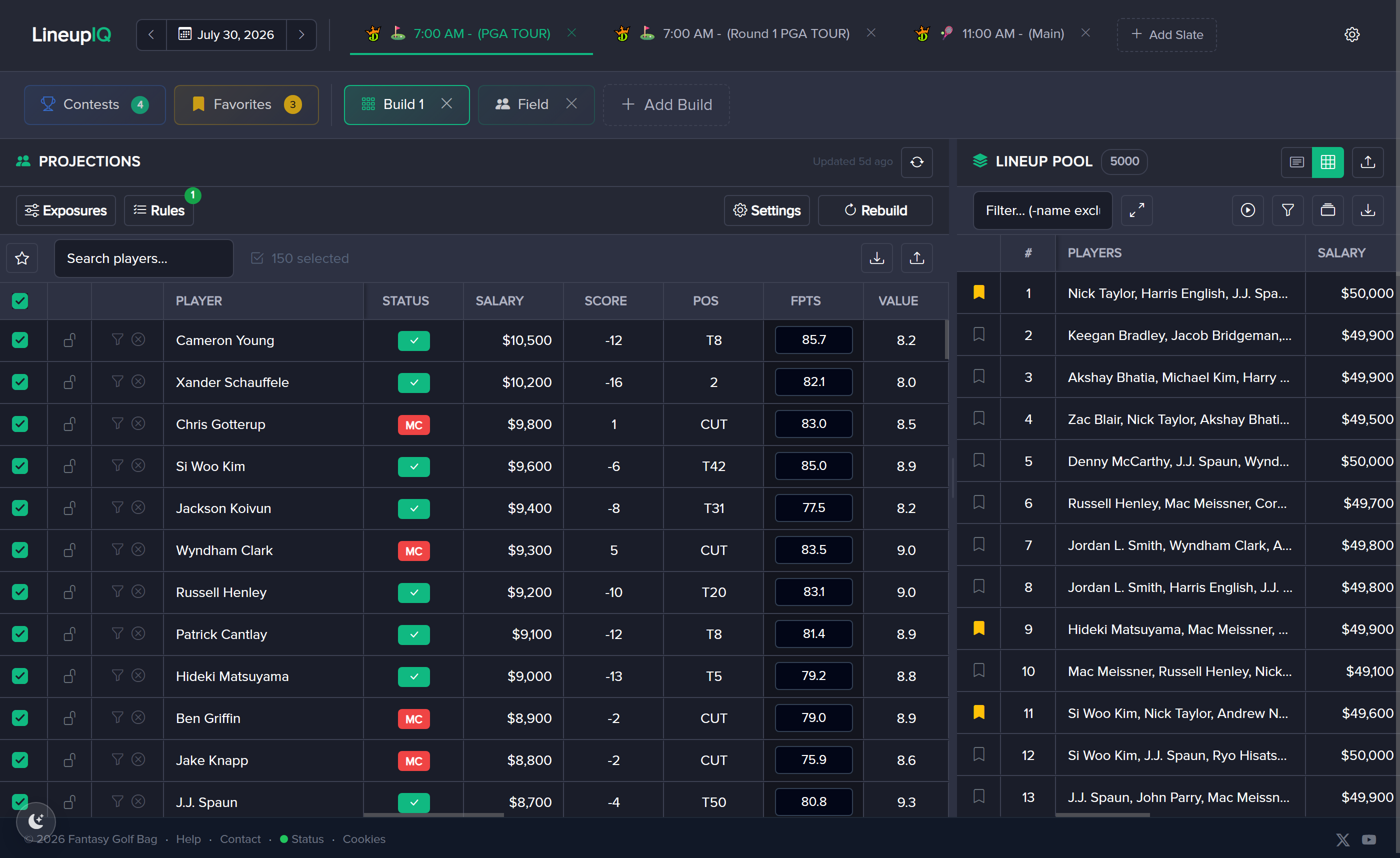This screenshot has width=1400, height=858.
Task: Click the projections table horizontal scrollbar
Action: click(x=433, y=815)
